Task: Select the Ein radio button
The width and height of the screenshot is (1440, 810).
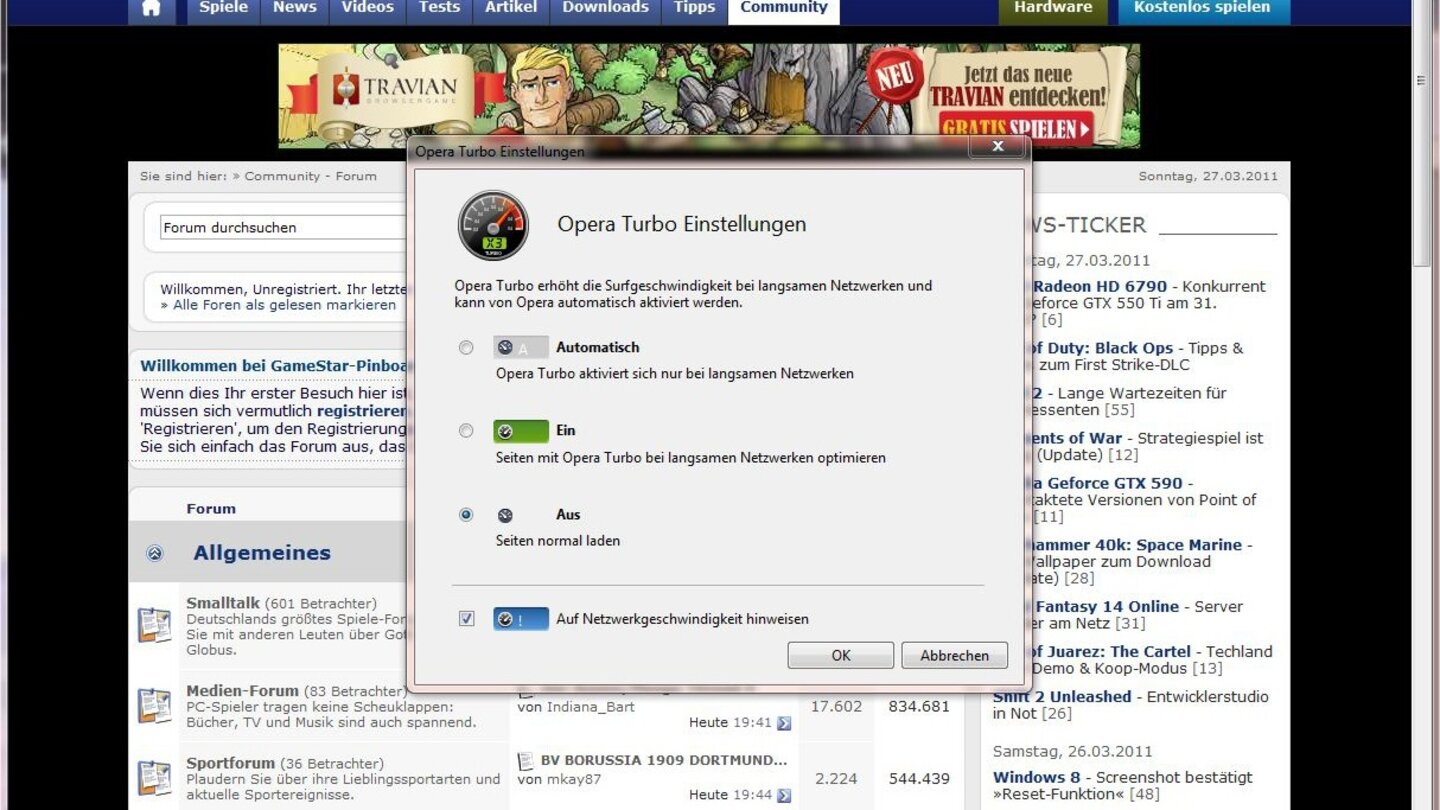Action: 466,431
